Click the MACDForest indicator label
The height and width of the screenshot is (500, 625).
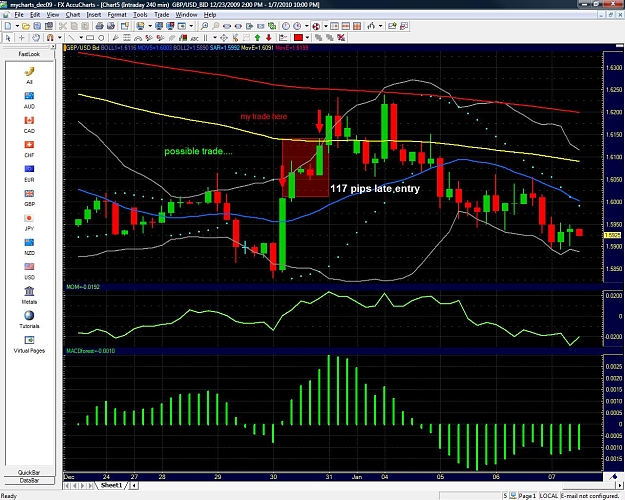click(90, 351)
